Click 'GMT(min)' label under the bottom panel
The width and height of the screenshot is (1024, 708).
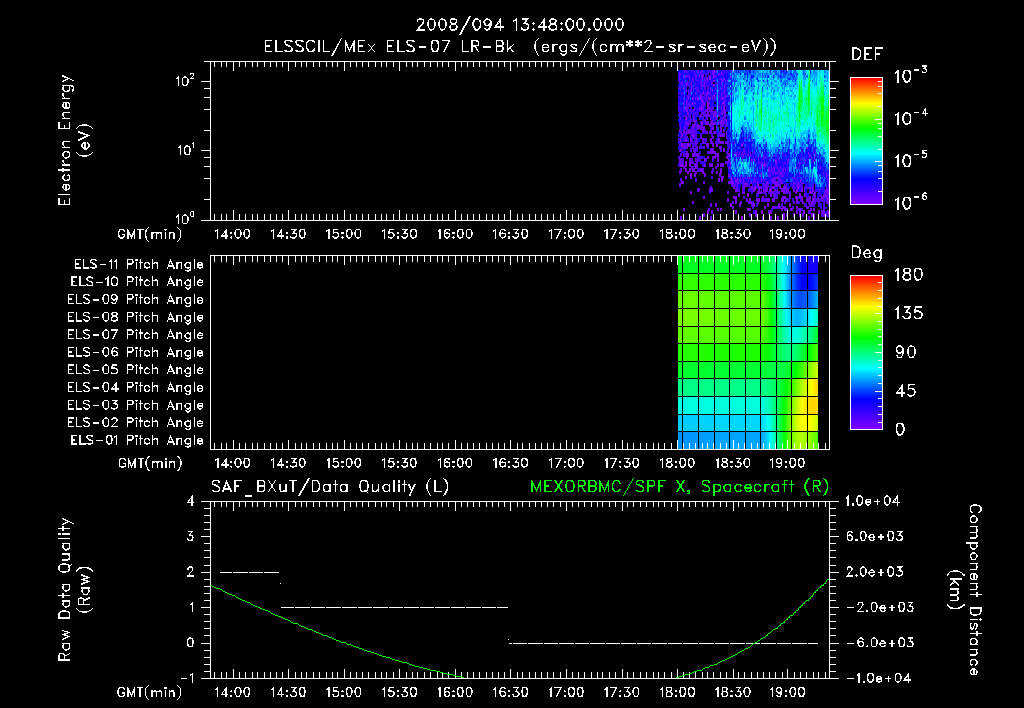(150, 692)
